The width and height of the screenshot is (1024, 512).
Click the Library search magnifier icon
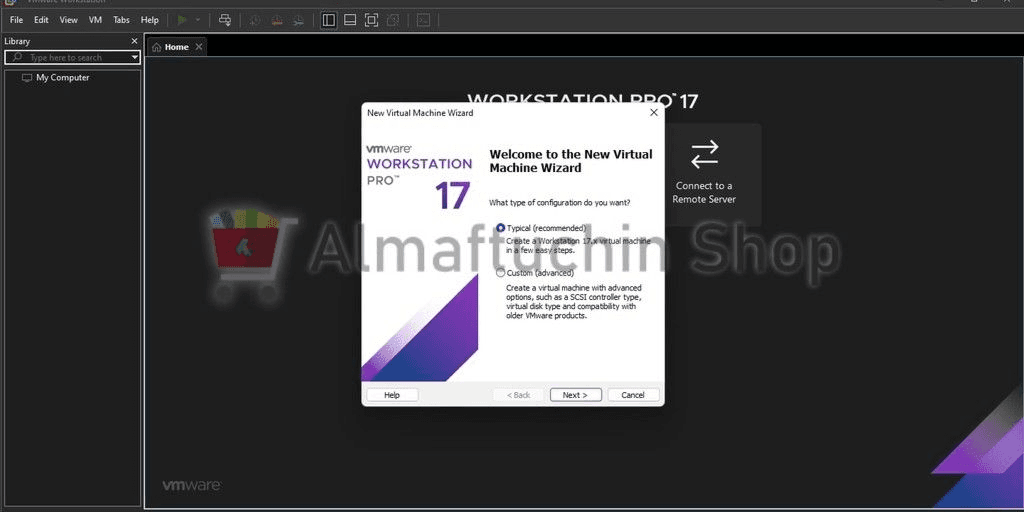pyautogui.click(x=18, y=57)
